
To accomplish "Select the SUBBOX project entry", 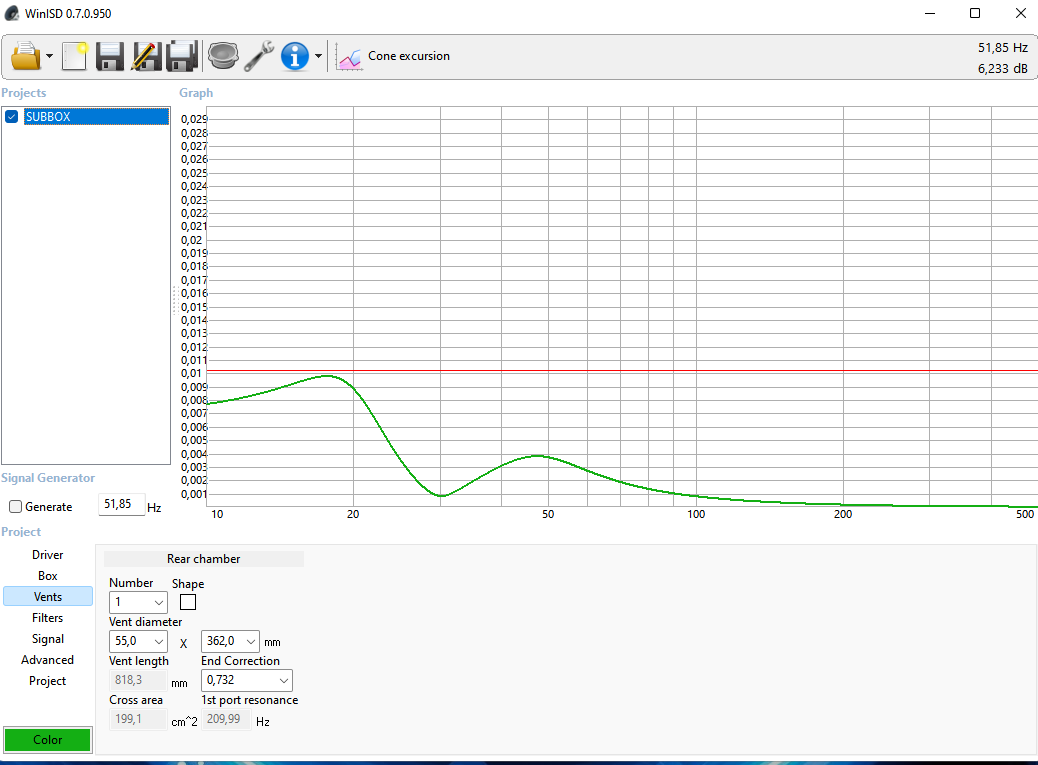I will click(x=97, y=116).
